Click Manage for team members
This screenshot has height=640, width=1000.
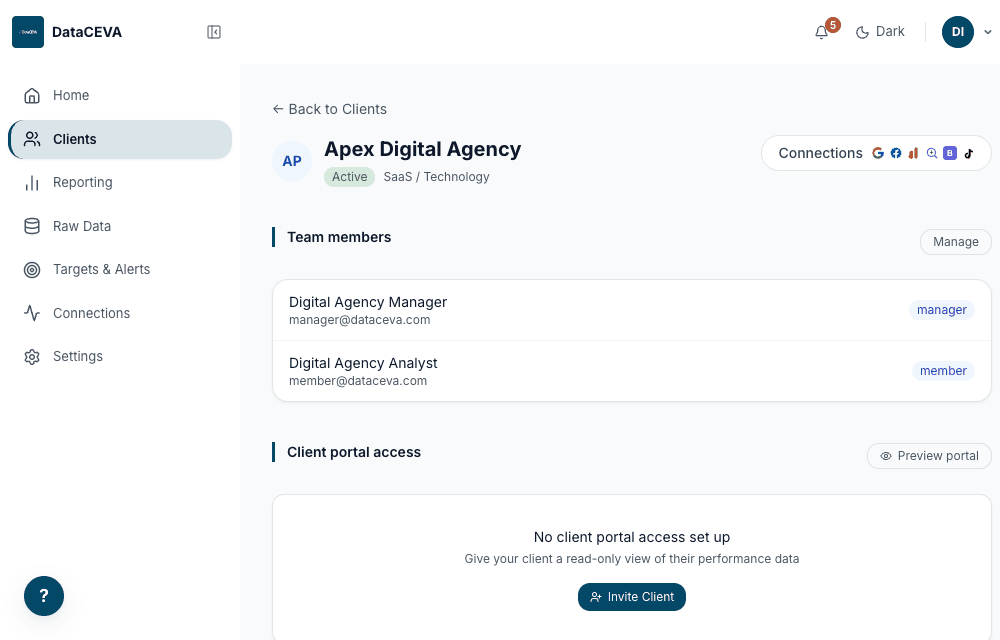(955, 242)
